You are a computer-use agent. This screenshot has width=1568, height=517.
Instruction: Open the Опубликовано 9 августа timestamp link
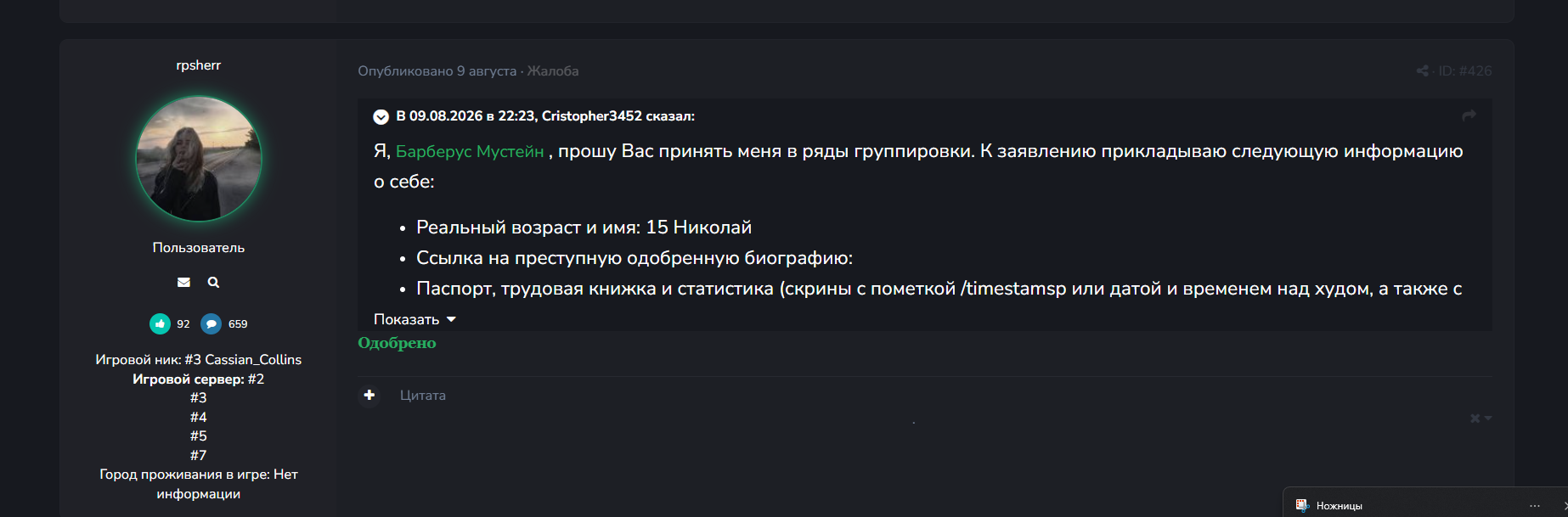[x=437, y=71]
